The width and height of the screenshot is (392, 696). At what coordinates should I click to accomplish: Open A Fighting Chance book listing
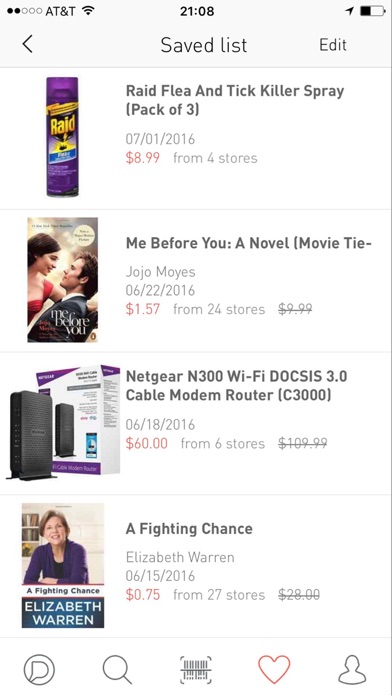tap(196, 566)
